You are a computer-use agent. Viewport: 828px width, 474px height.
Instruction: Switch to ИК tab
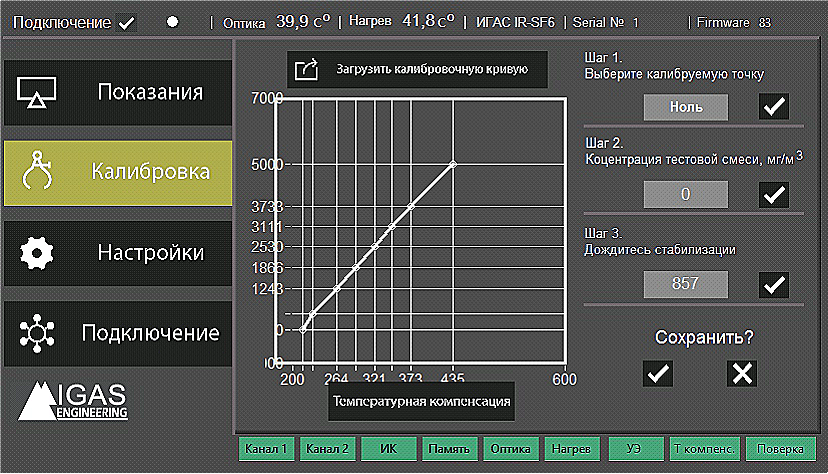[x=389, y=449]
